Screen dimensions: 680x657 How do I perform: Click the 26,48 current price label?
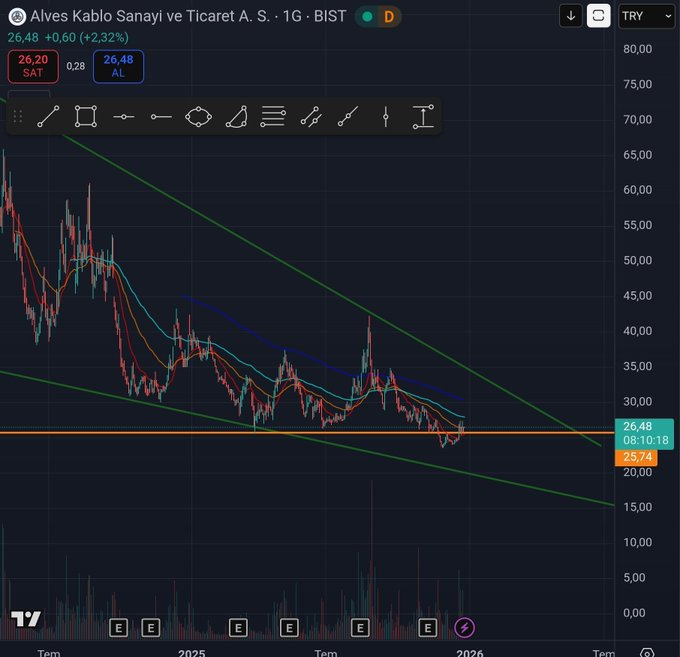(644, 434)
